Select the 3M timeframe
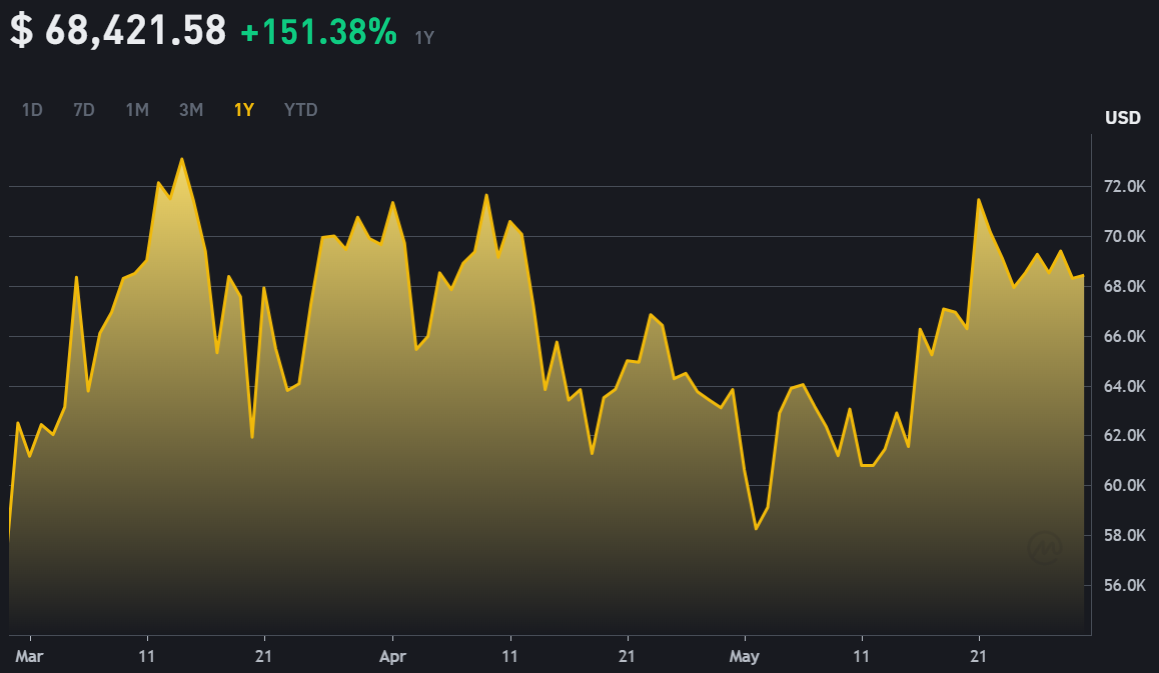The width and height of the screenshot is (1159, 673). tap(190, 110)
